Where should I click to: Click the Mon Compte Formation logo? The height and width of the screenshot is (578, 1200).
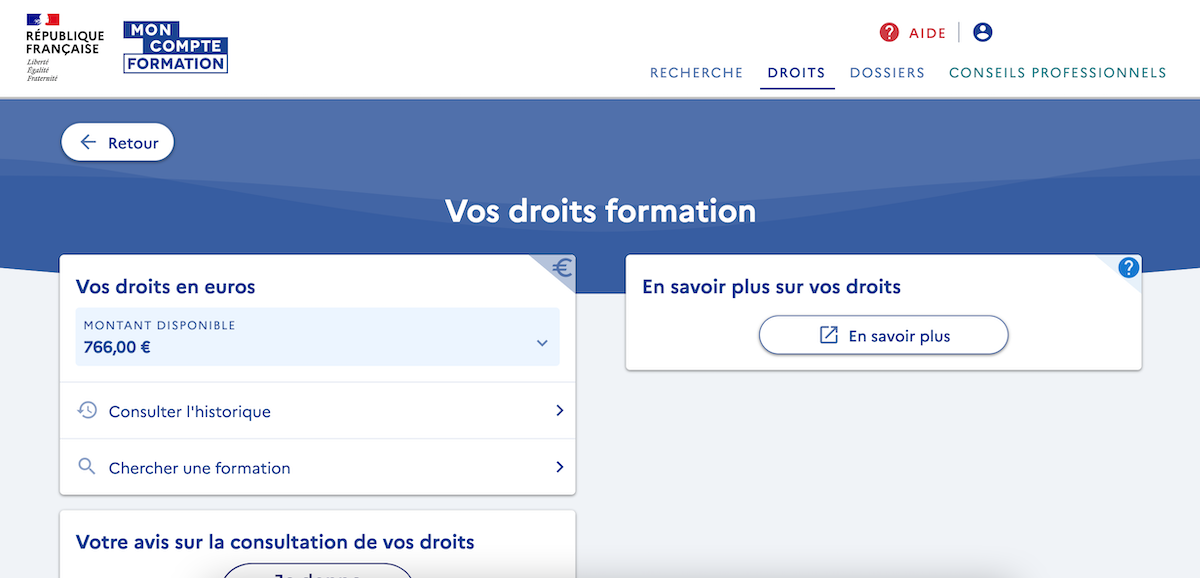coord(176,47)
